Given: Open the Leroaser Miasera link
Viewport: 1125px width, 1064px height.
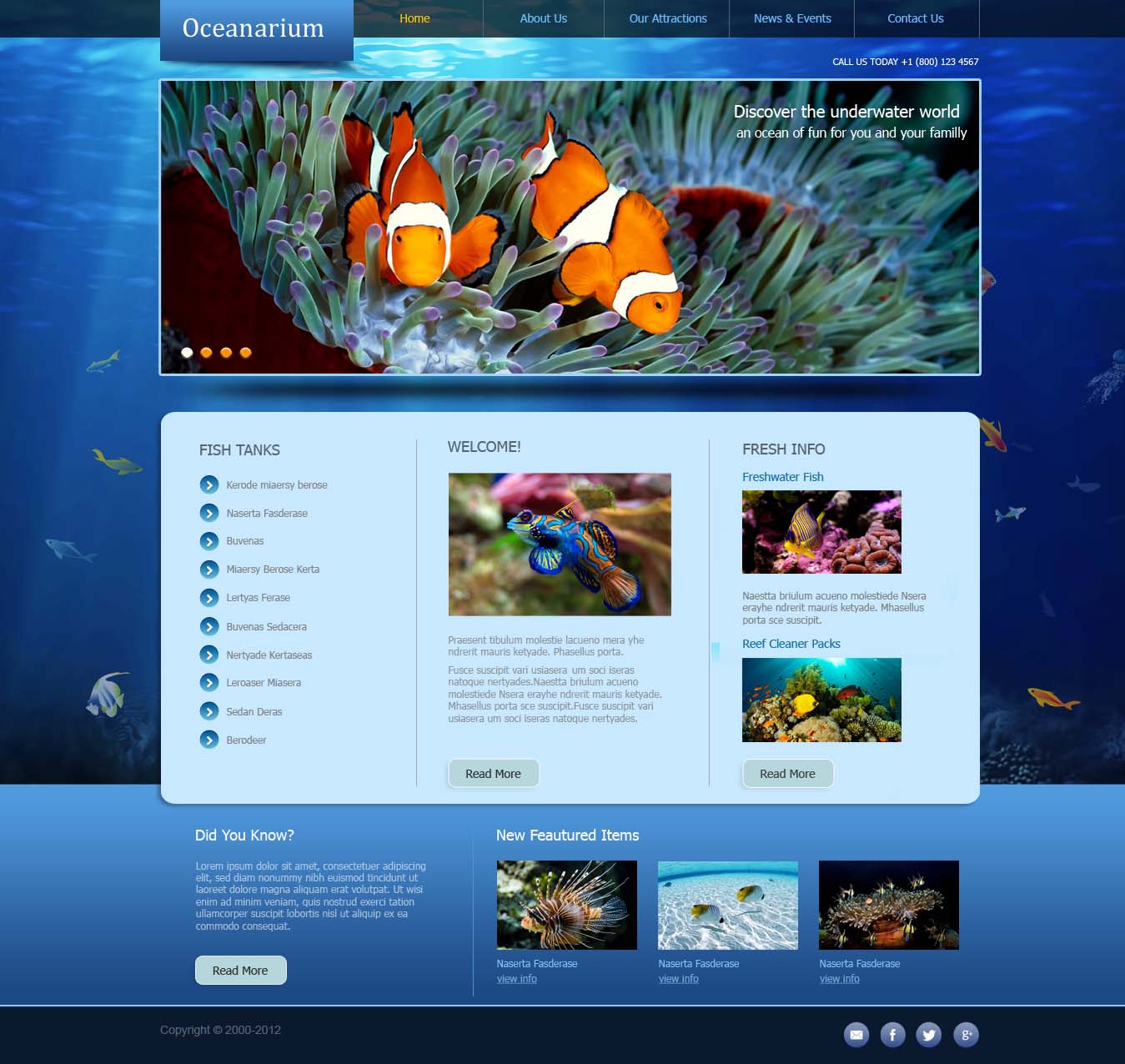Looking at the screenshot, I should pyautogui.click(x=264, y=683).
